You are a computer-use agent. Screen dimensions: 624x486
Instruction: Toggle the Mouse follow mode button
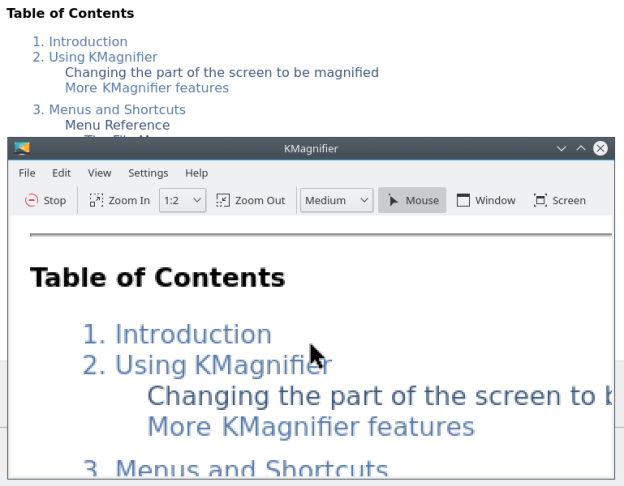[412, 200]
